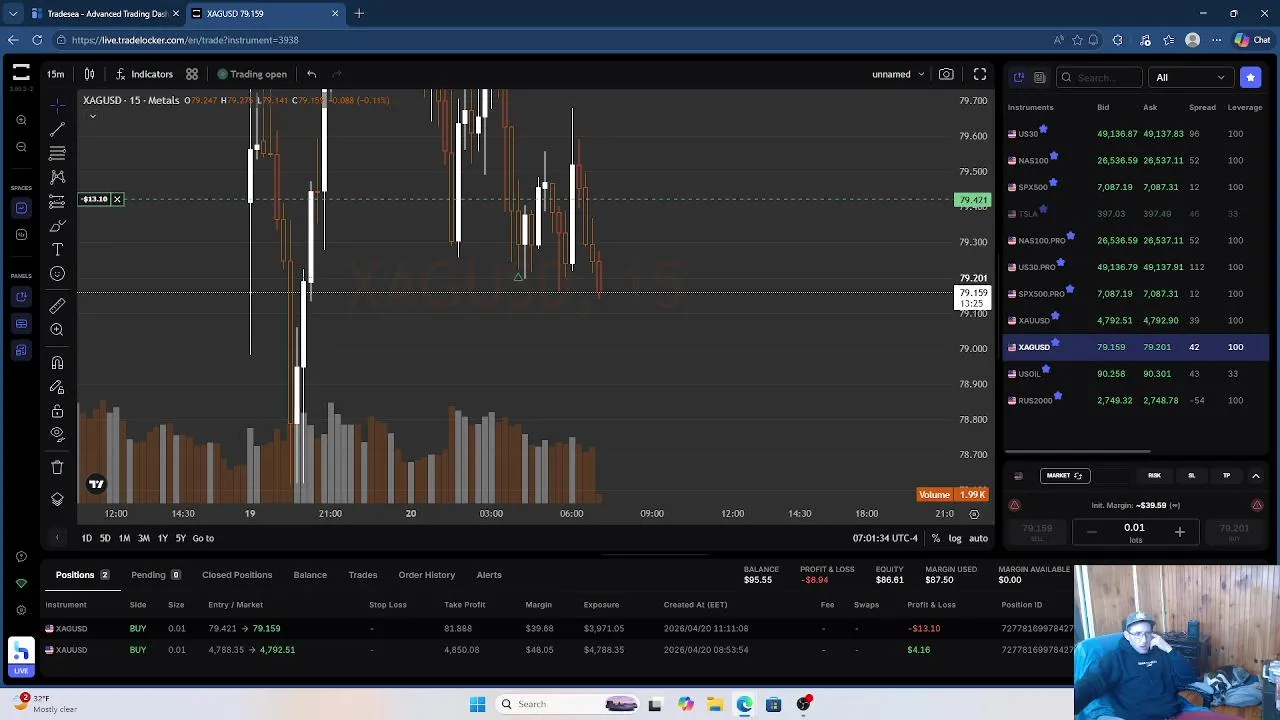Toggle hide all drawings eye icon

pyautogui.click(x=57, y=435)
